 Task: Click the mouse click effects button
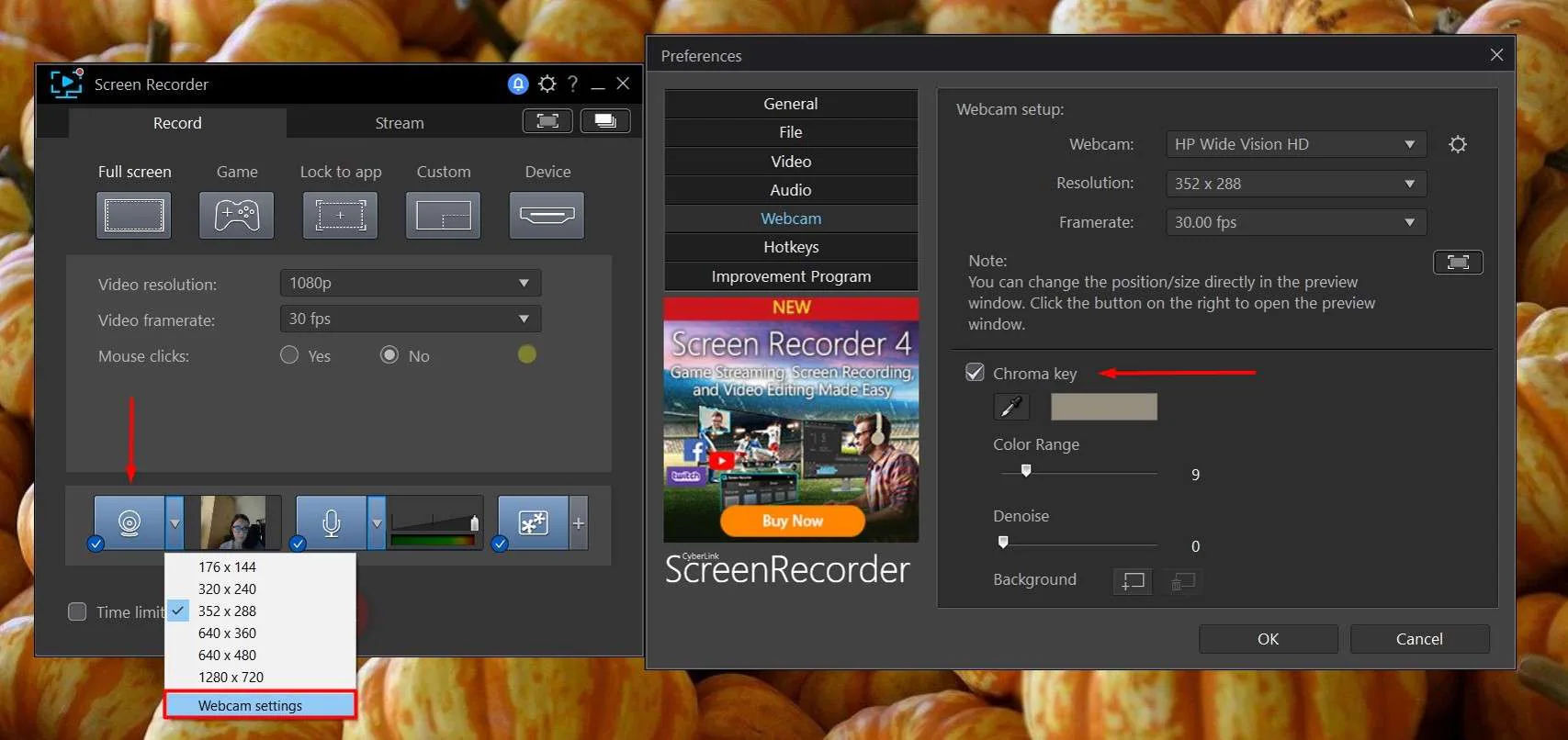coord(534,523)
